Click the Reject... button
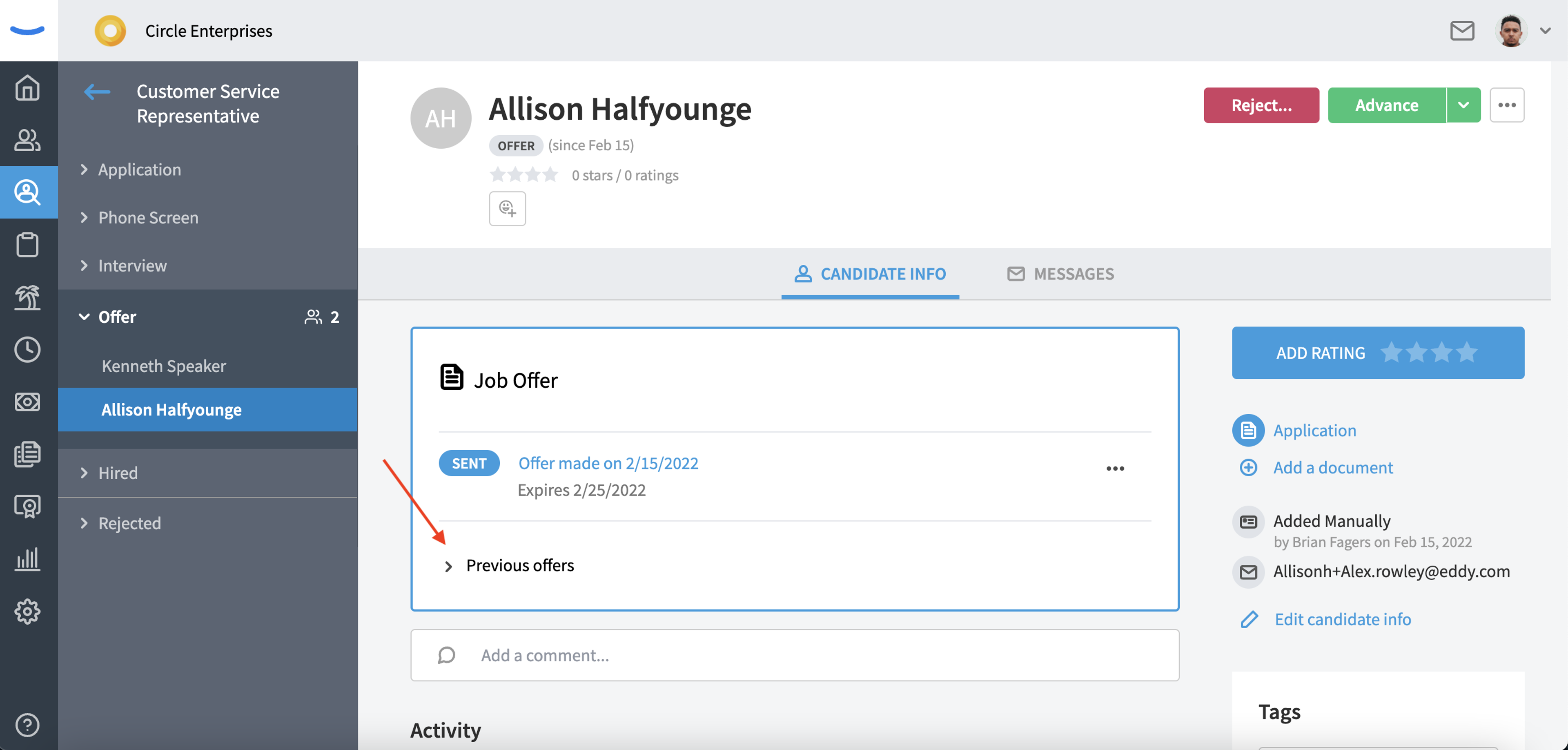 pos(1261,105)
